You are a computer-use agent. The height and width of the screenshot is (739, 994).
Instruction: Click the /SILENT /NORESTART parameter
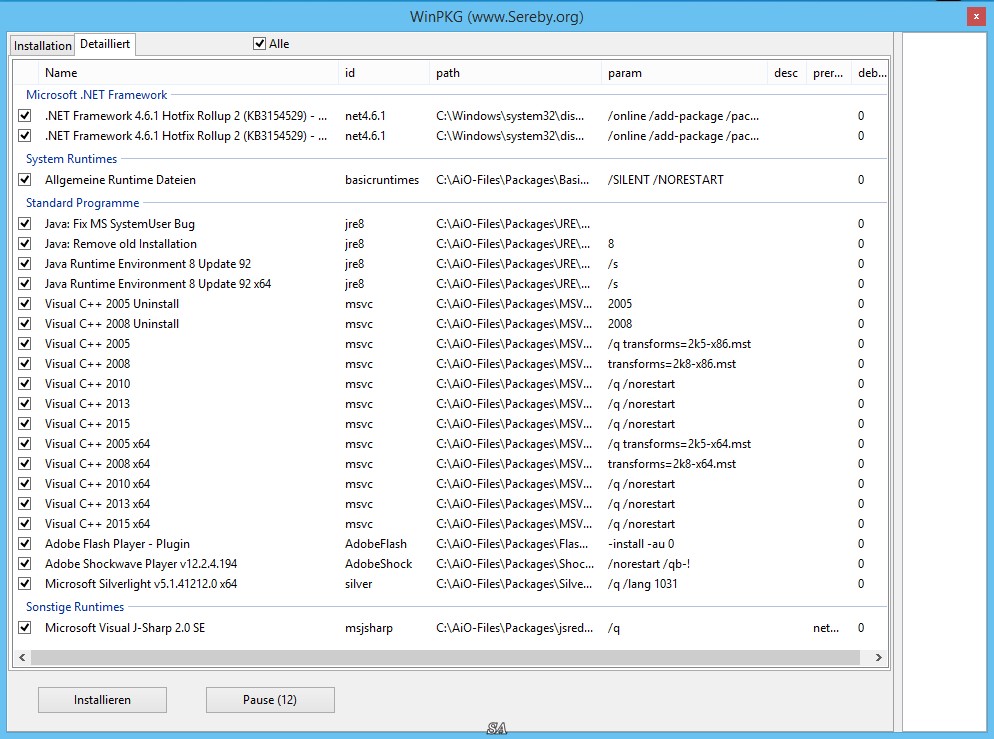point(666,180)
